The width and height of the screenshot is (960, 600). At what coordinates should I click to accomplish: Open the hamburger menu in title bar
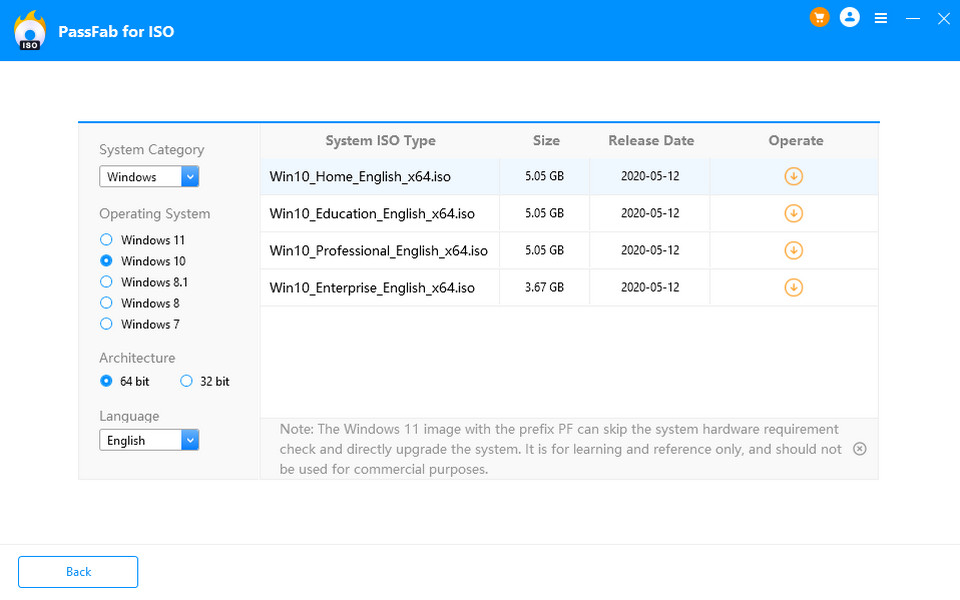881,18
